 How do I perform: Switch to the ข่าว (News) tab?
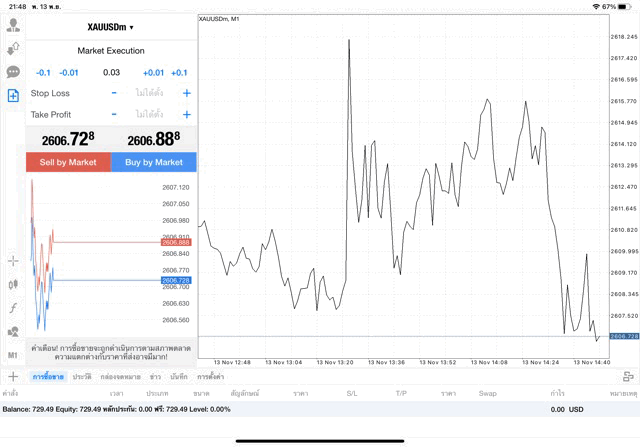(155, 376)
